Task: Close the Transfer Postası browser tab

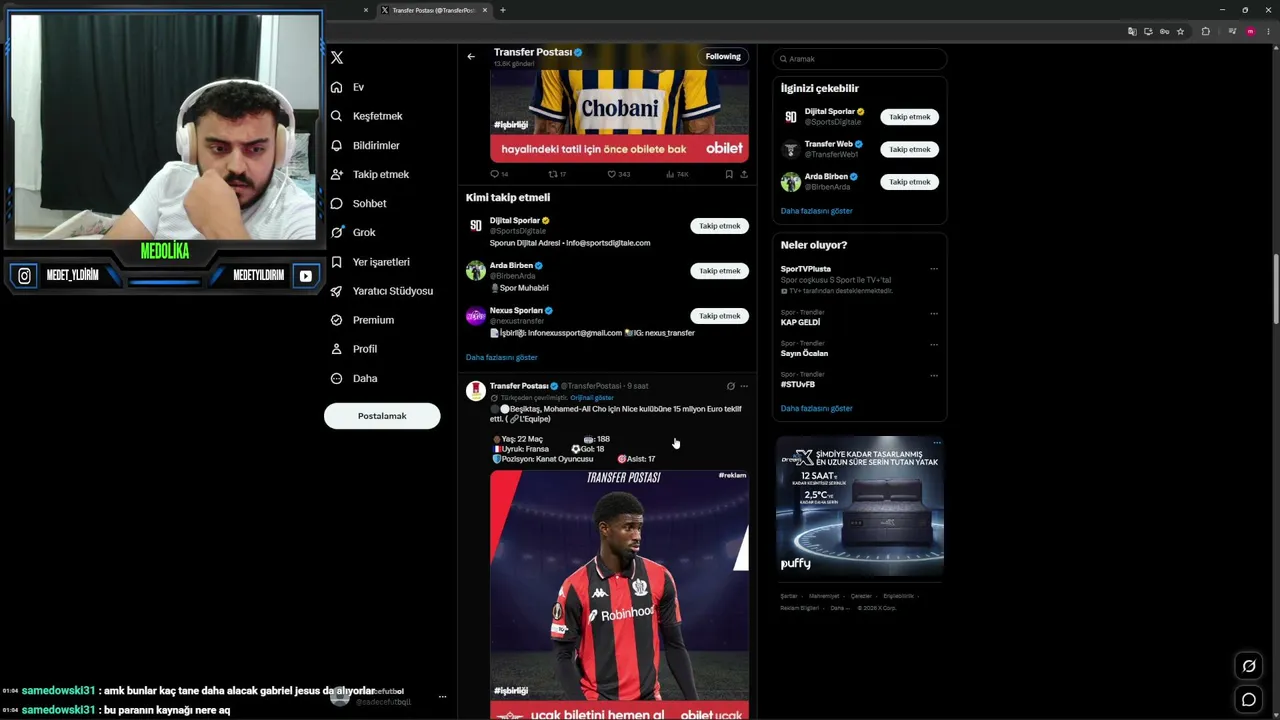Action: point(485,10)
